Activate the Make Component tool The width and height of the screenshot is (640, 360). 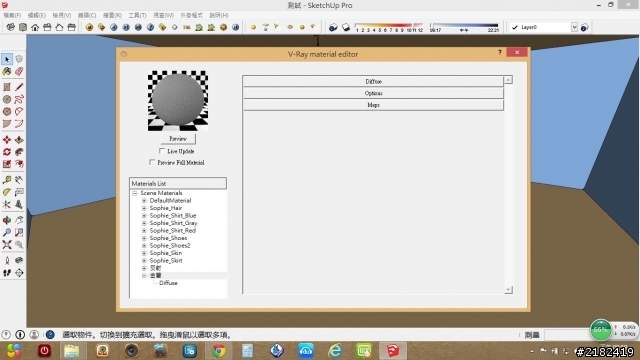[x=19, y=59]
